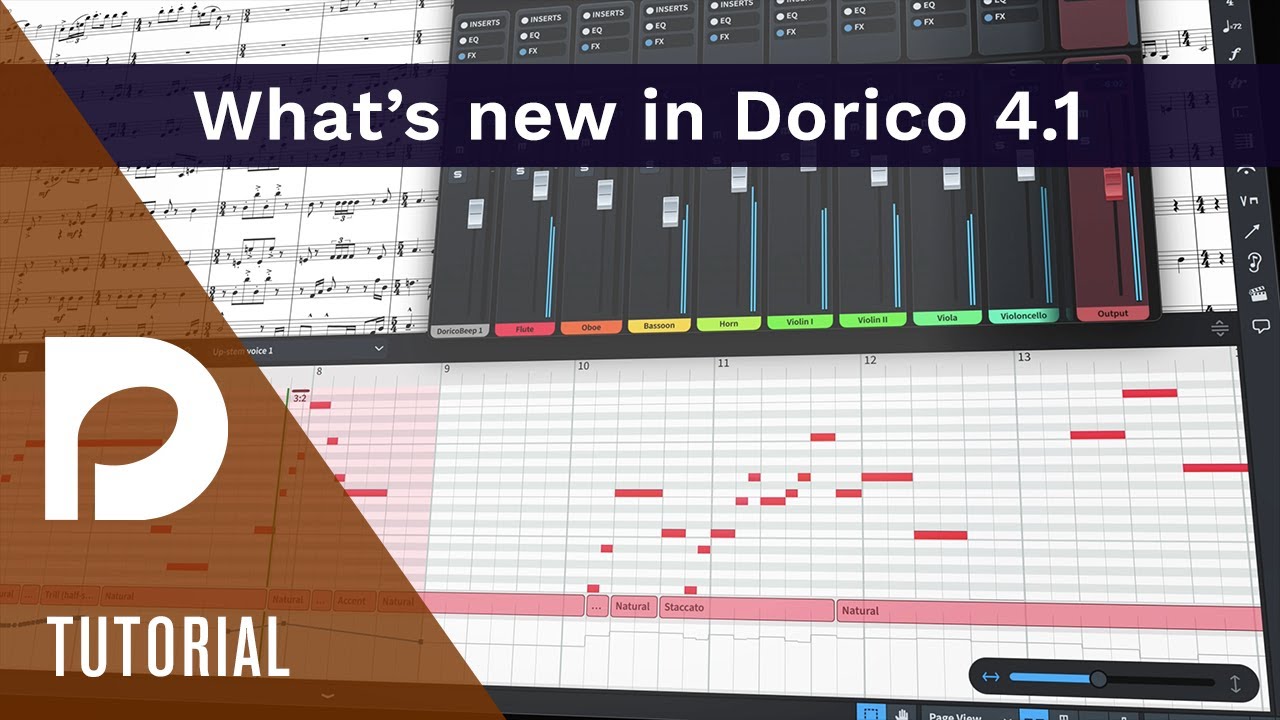Select the Violin I channel label
Screen dimensions: 1280x720
(x=800, y=321)
